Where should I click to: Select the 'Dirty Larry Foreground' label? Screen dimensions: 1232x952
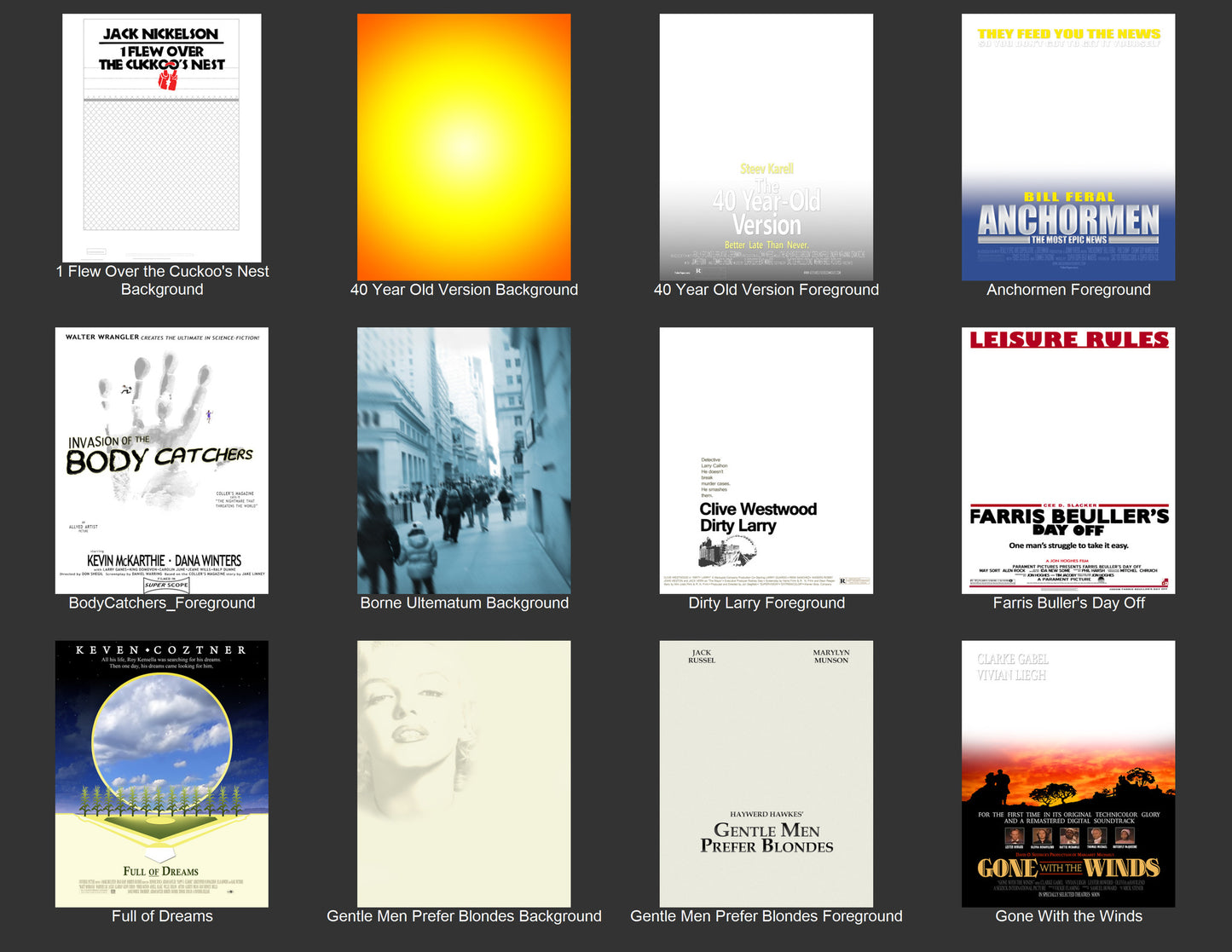[766, 603]
